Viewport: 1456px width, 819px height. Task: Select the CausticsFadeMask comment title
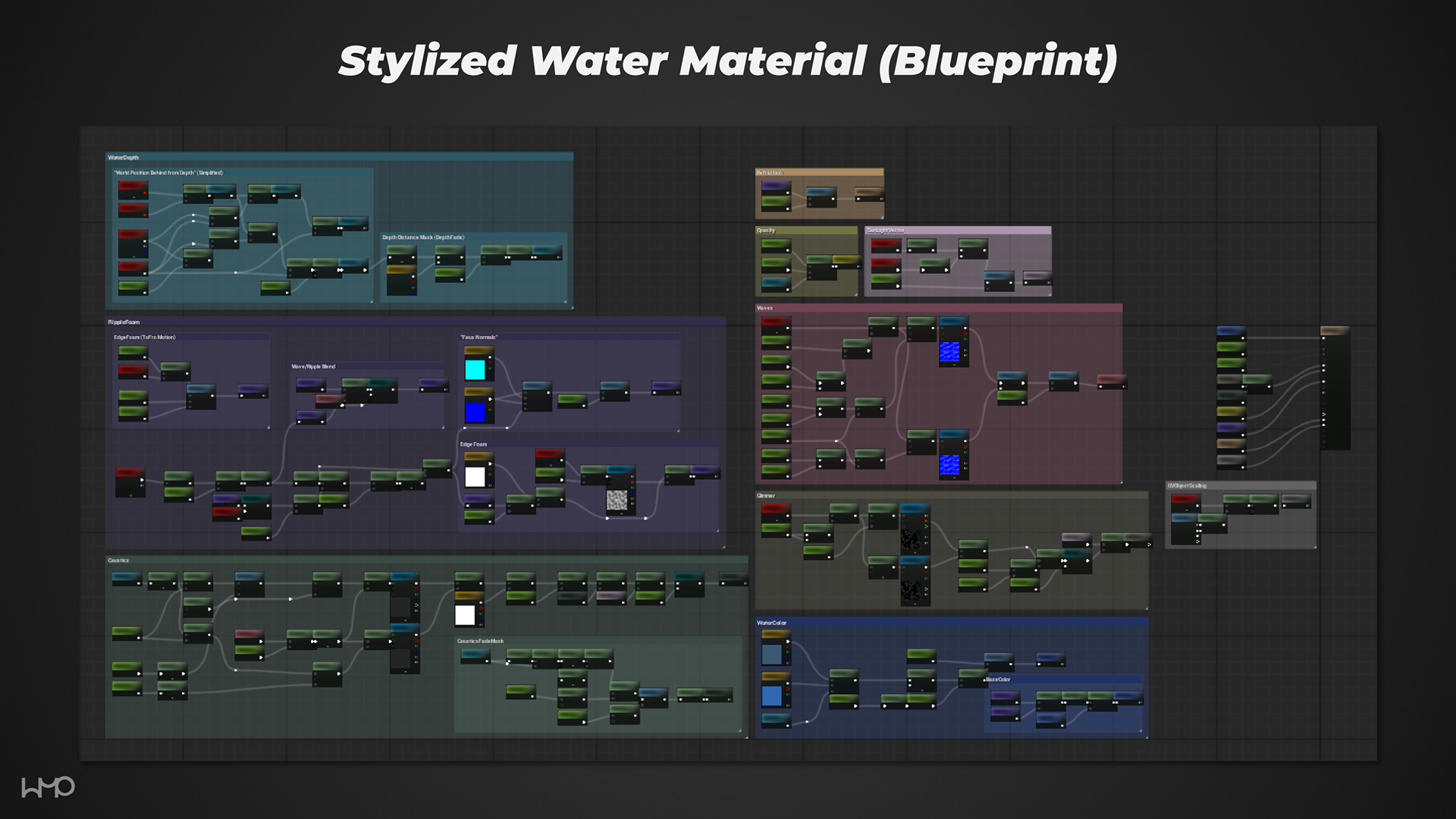pos(480,641)
